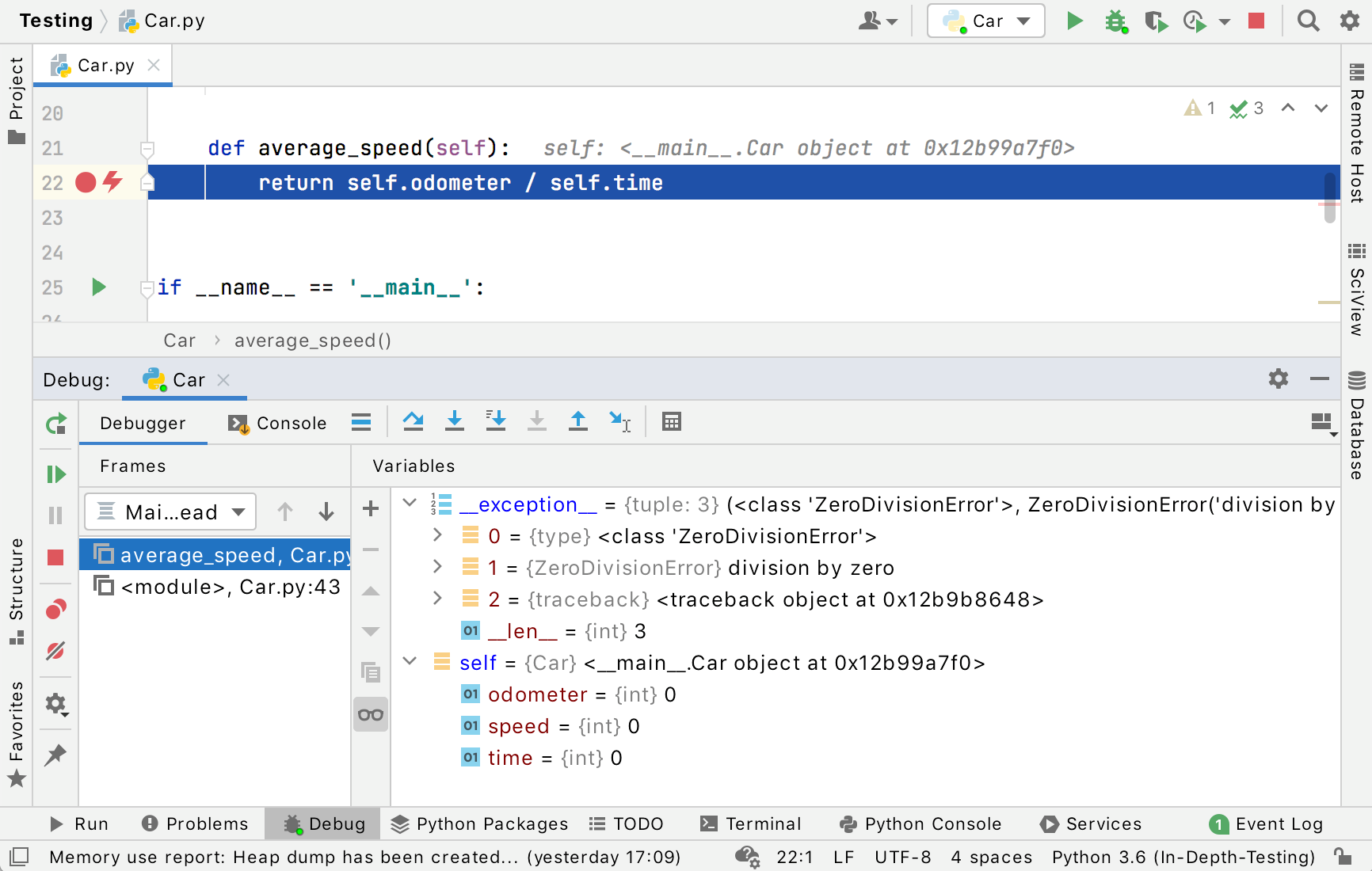Step over the current line
The image size is (1372, 871).
pos(413,422)
